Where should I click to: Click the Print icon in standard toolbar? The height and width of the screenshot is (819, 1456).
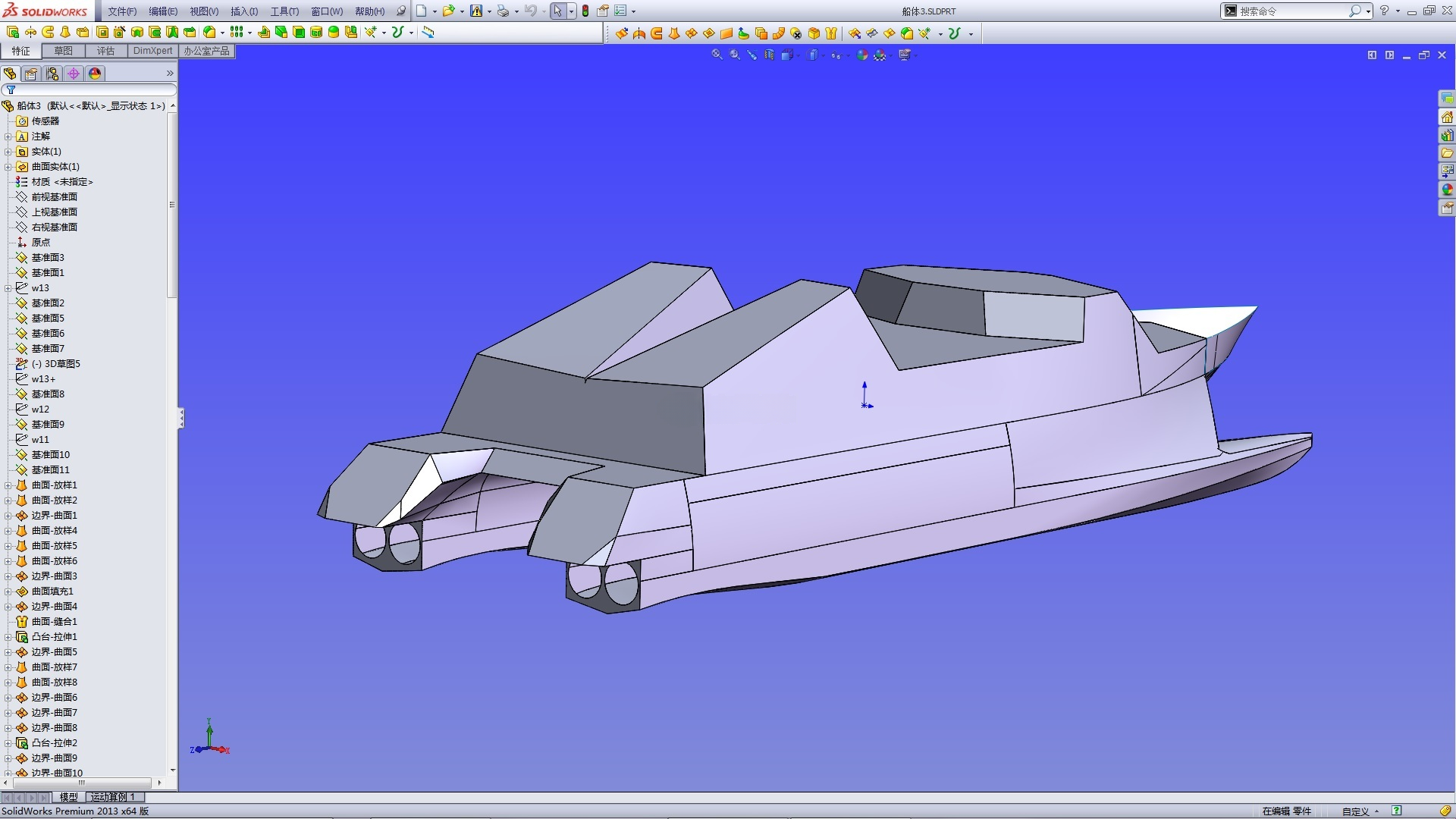[x=502, y=11]
